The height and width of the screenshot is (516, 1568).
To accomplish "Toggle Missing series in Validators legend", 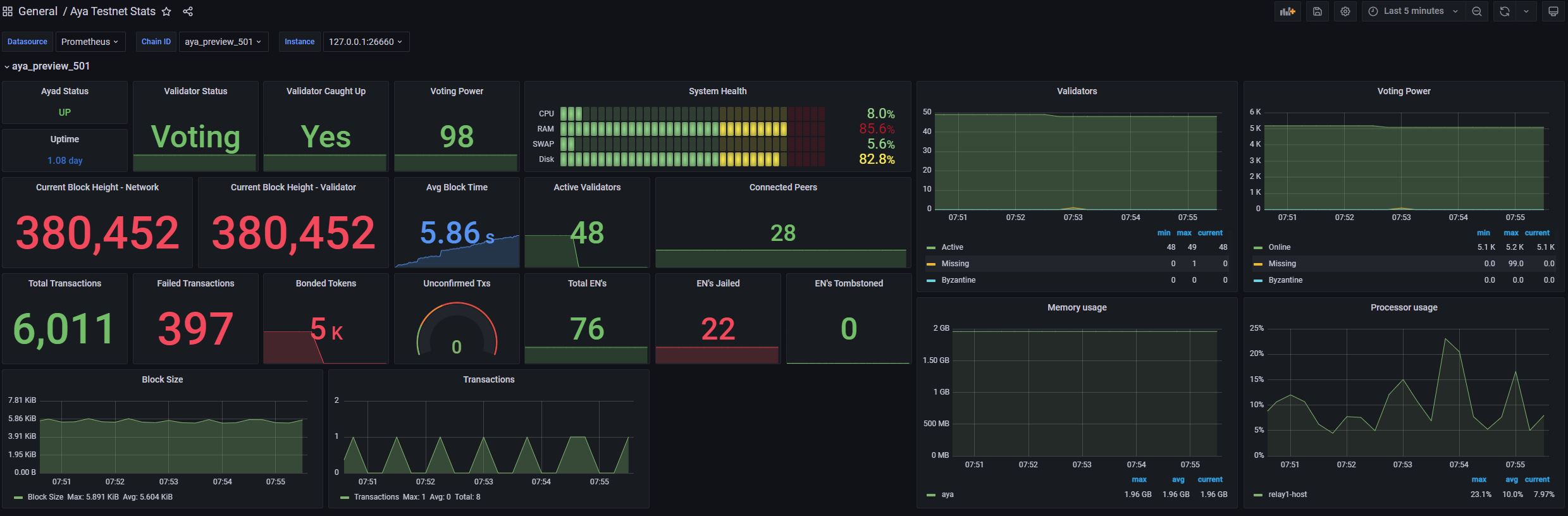I will 954,264.
